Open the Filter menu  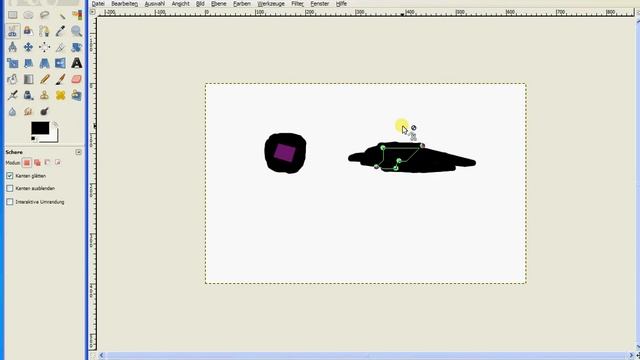point(297,4)
